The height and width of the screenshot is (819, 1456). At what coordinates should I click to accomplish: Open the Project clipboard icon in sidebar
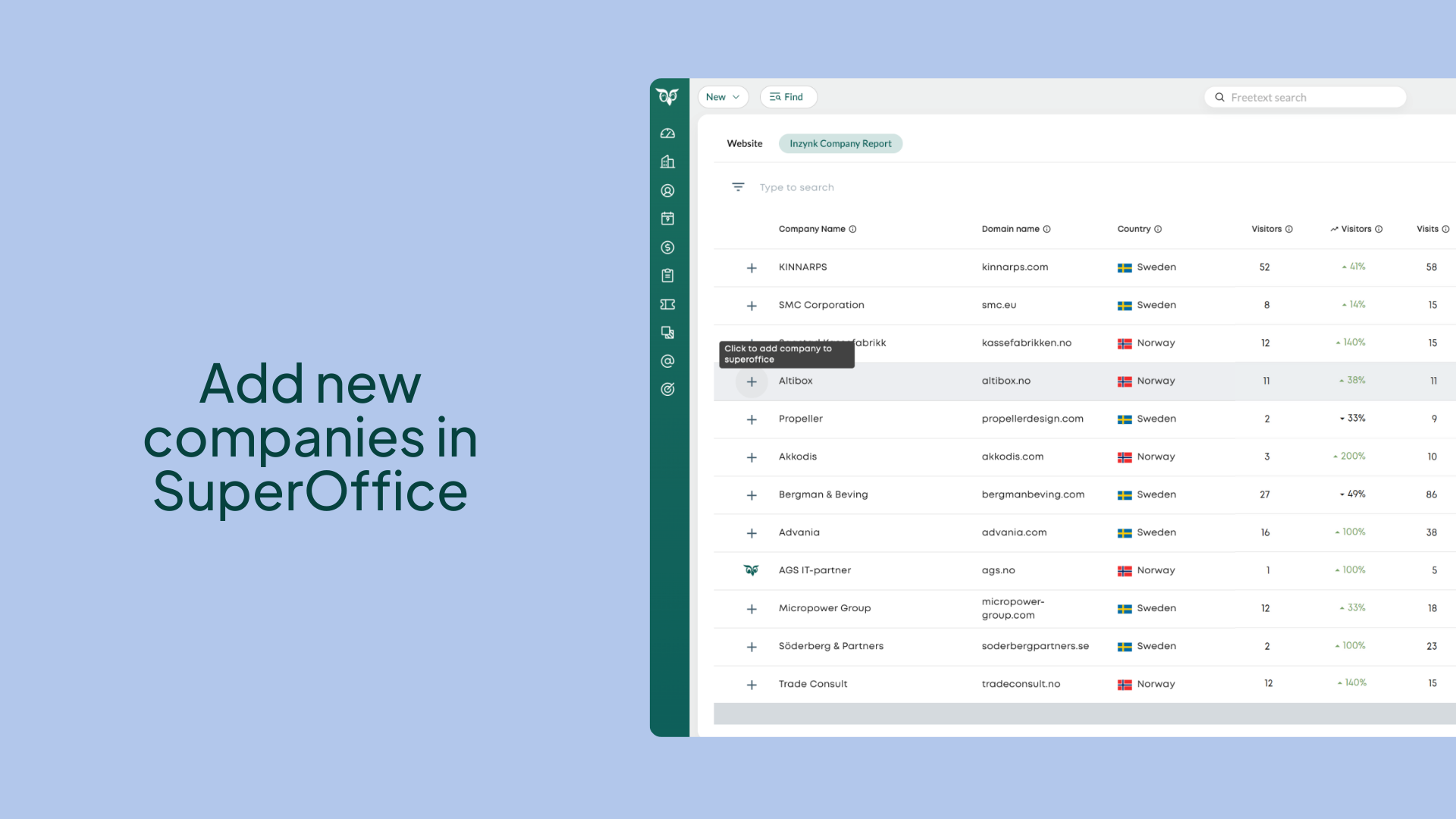click(667, 275)
